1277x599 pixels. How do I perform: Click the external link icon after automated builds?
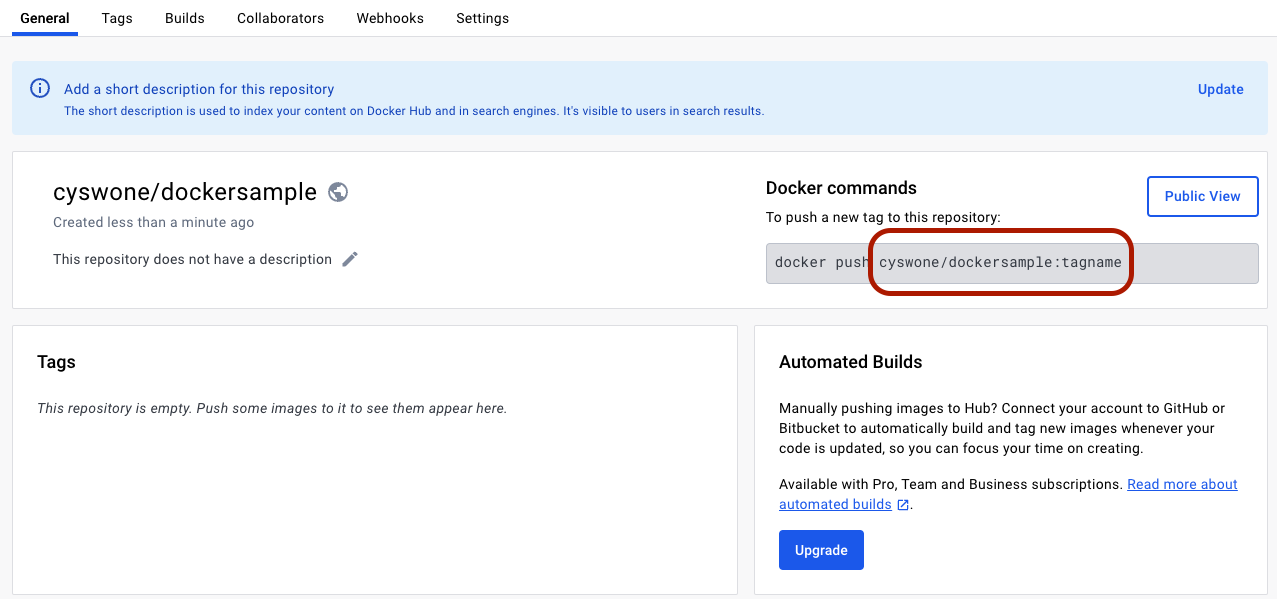(903, 505)
